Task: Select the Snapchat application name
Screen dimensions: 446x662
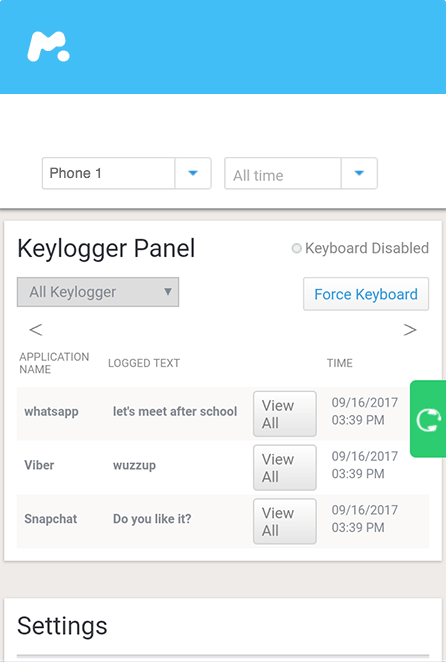Action: 51,519
